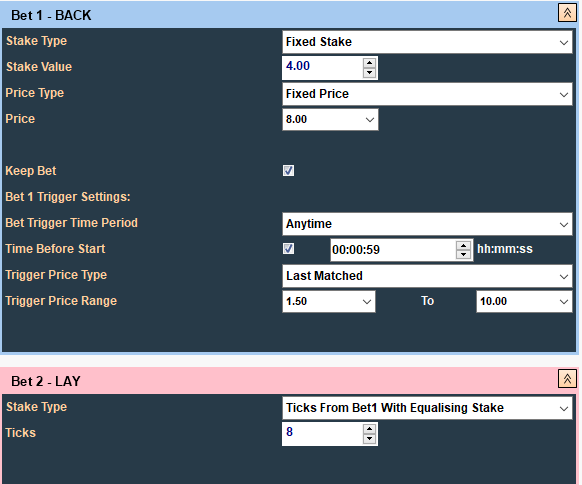
Task: Open the Price 8.00 dropdown
Action: tap(330, 119)
